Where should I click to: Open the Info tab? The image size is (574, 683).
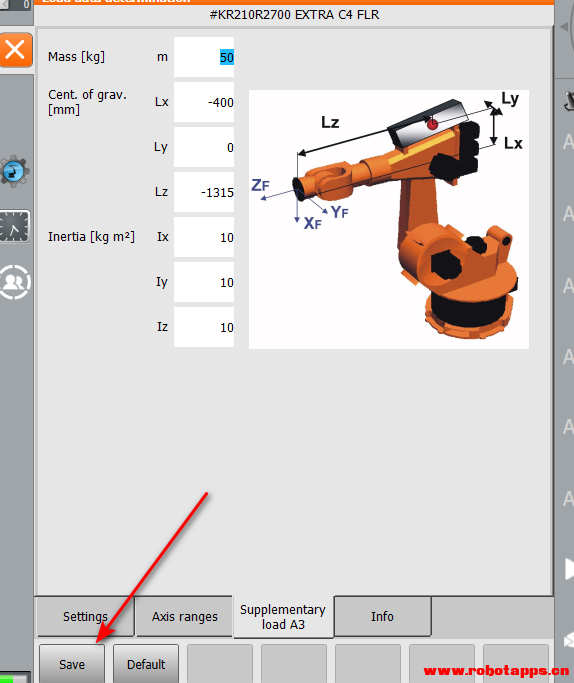[382, 616]
